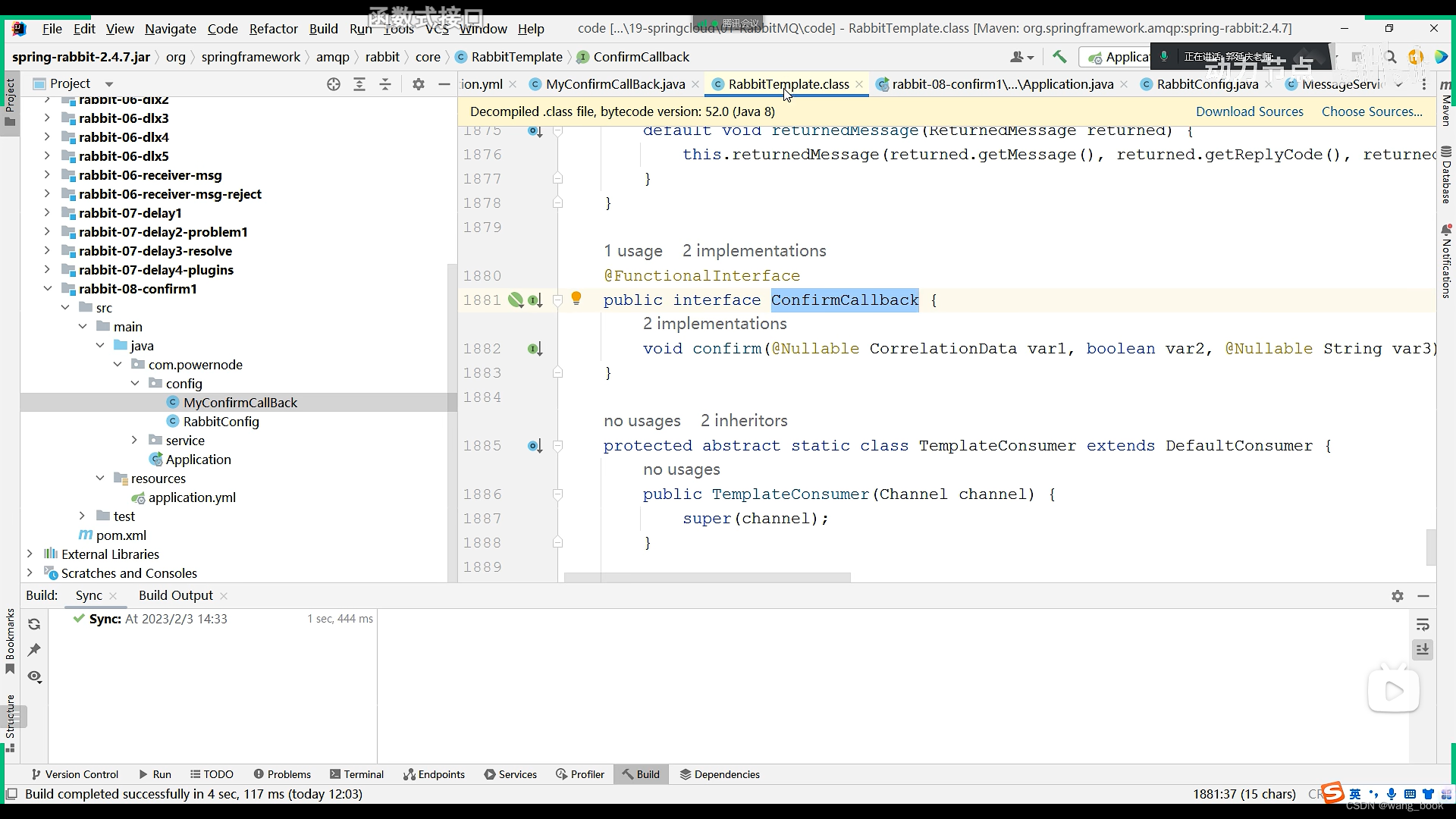The image size is (1456, 819).
Task: Toggle the eye view options in Build panel
Action: pyautogui.click(x=34, y=676)
